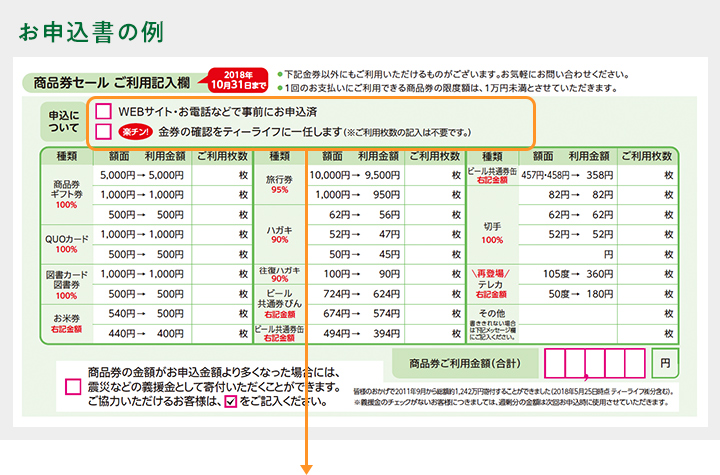Click the ※義援金のチェックがないお客様 footnote
The image size is (720, 475).
pos(511,402)
